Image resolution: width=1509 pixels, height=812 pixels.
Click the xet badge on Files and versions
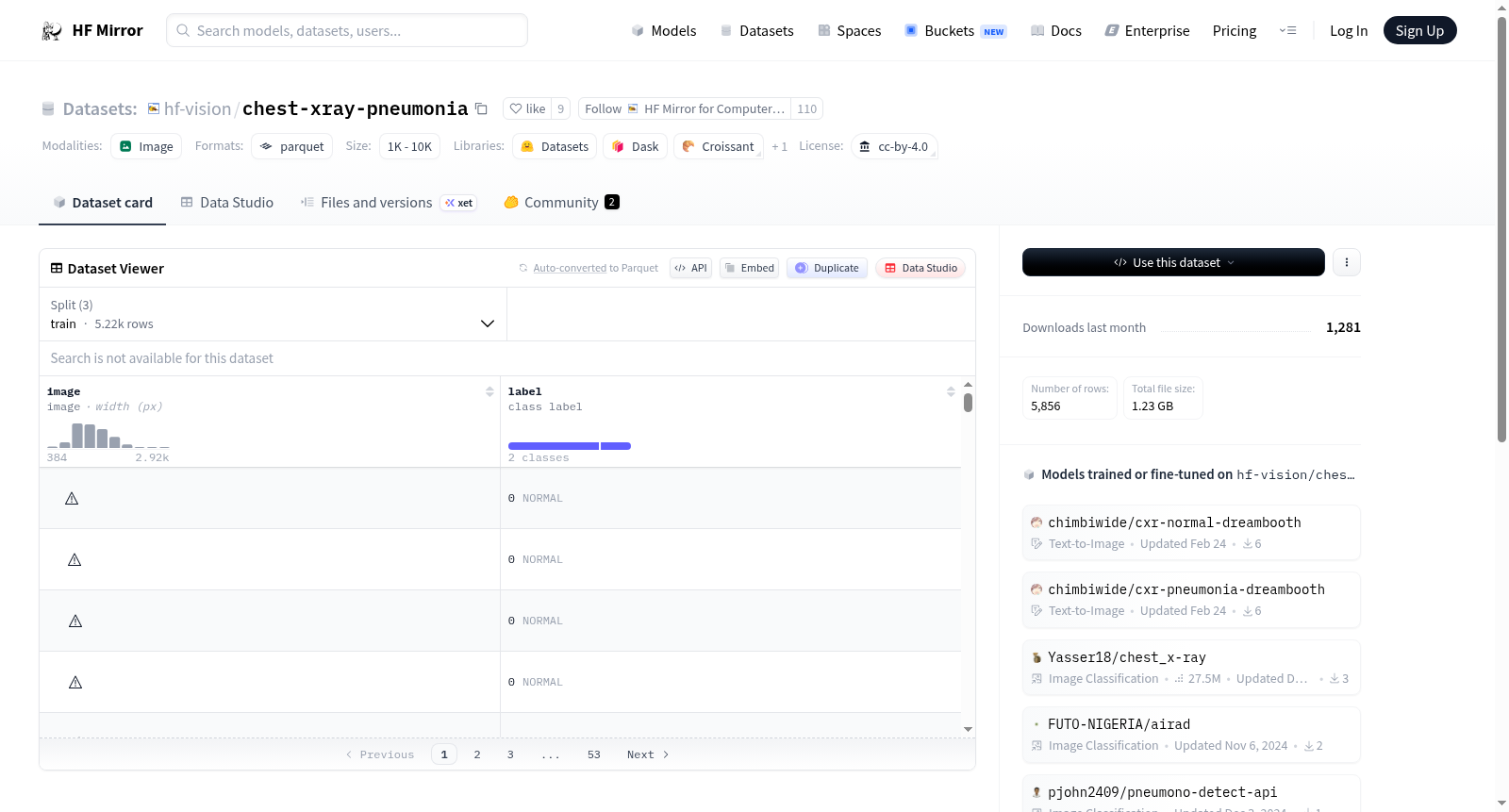(x=459, y=203)
